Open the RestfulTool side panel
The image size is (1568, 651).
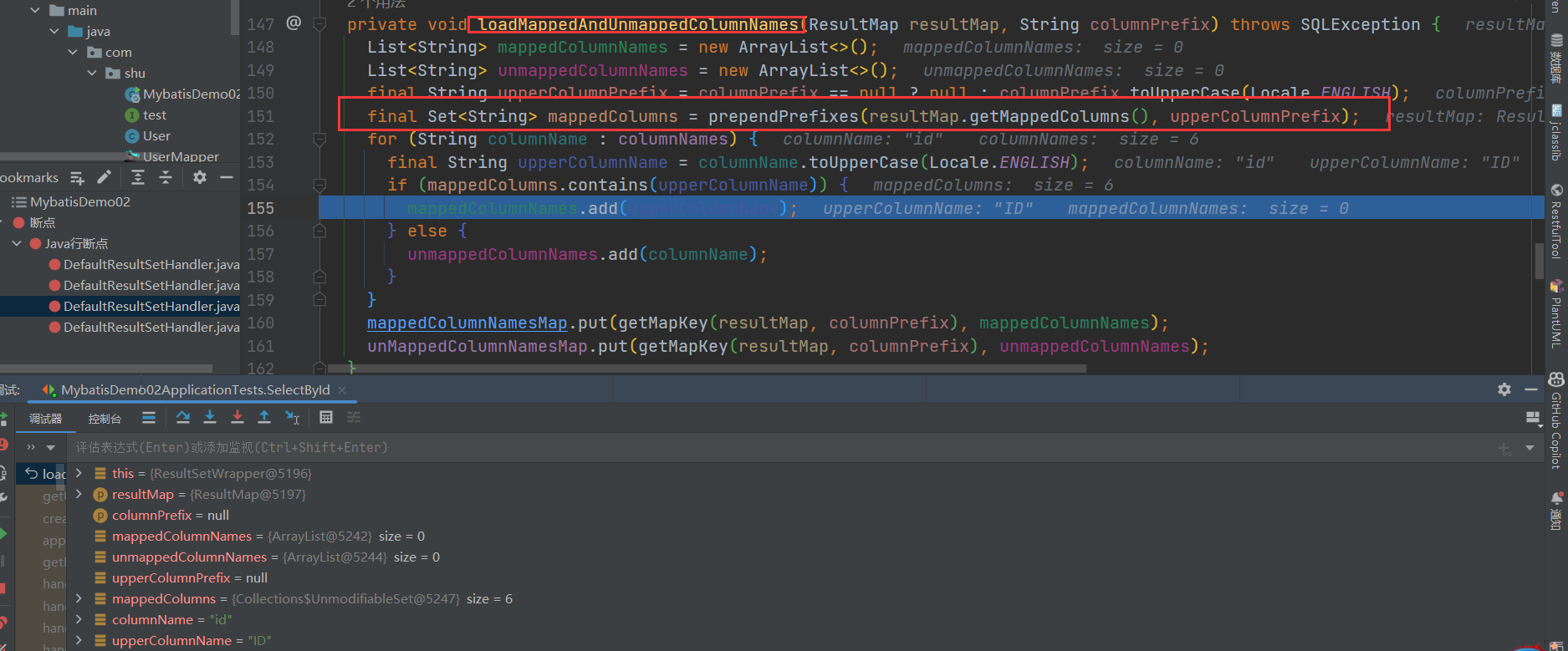1556,221
